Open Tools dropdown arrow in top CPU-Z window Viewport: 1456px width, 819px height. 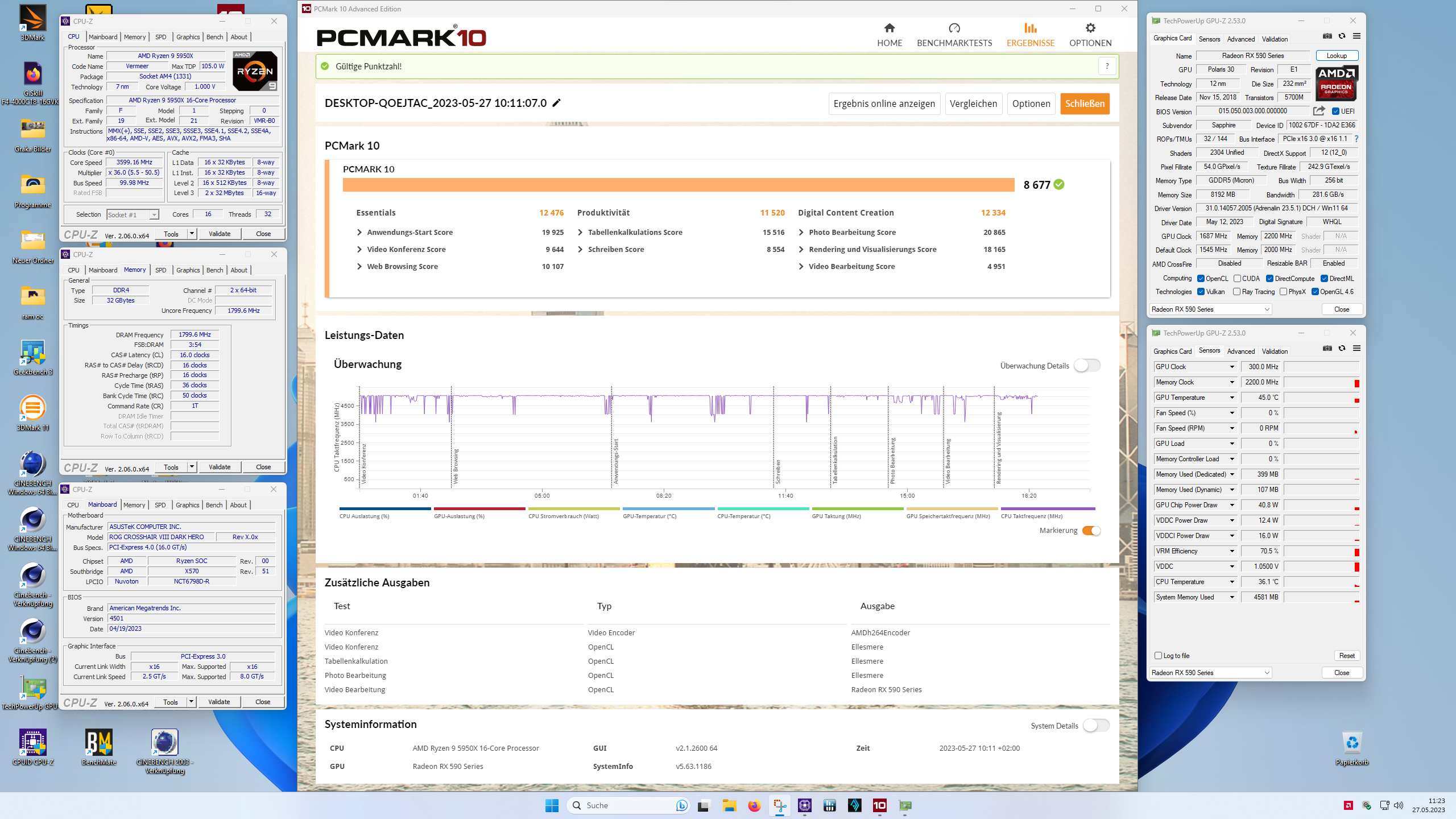tap(192, 234)
